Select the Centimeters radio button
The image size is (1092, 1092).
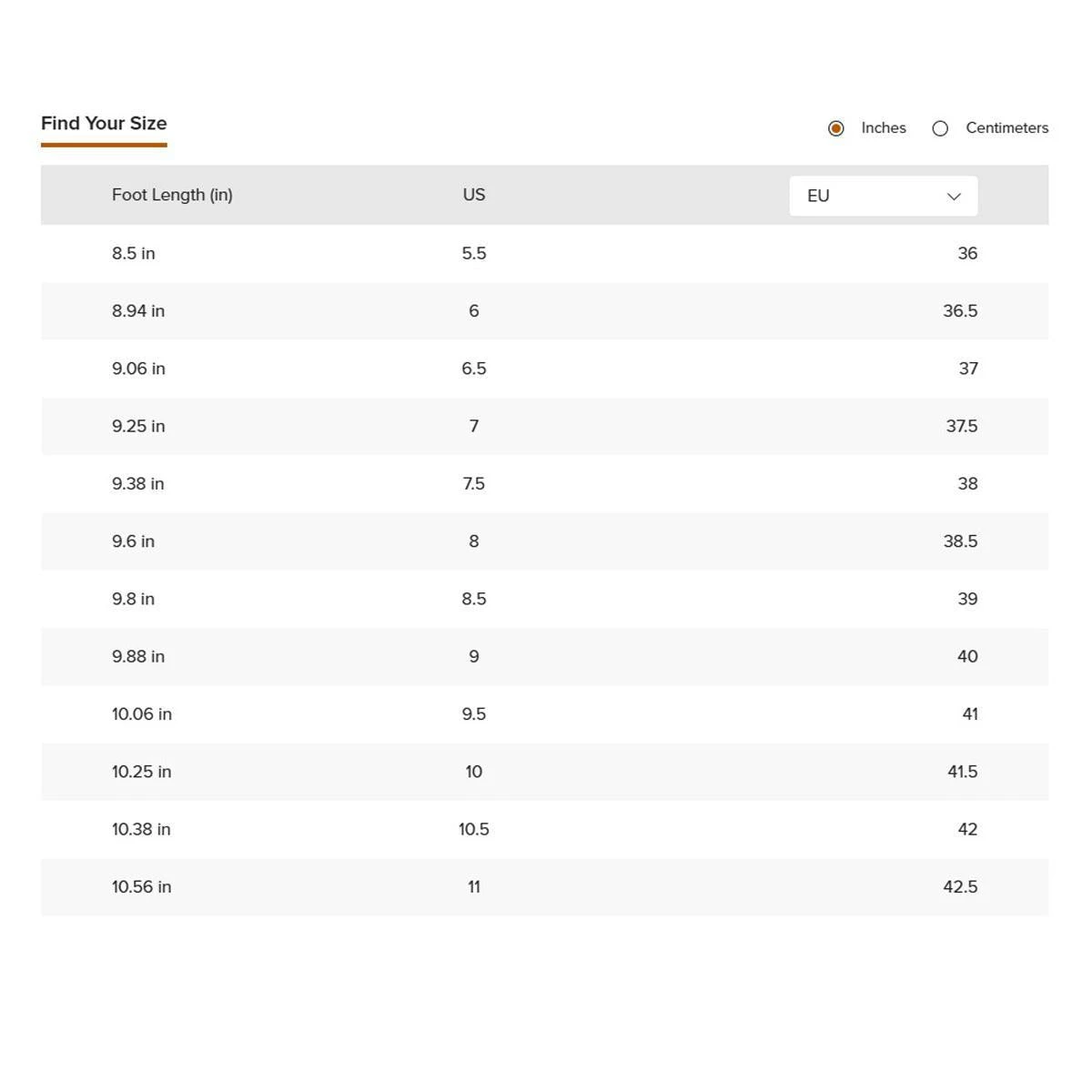tap(940, 128)
